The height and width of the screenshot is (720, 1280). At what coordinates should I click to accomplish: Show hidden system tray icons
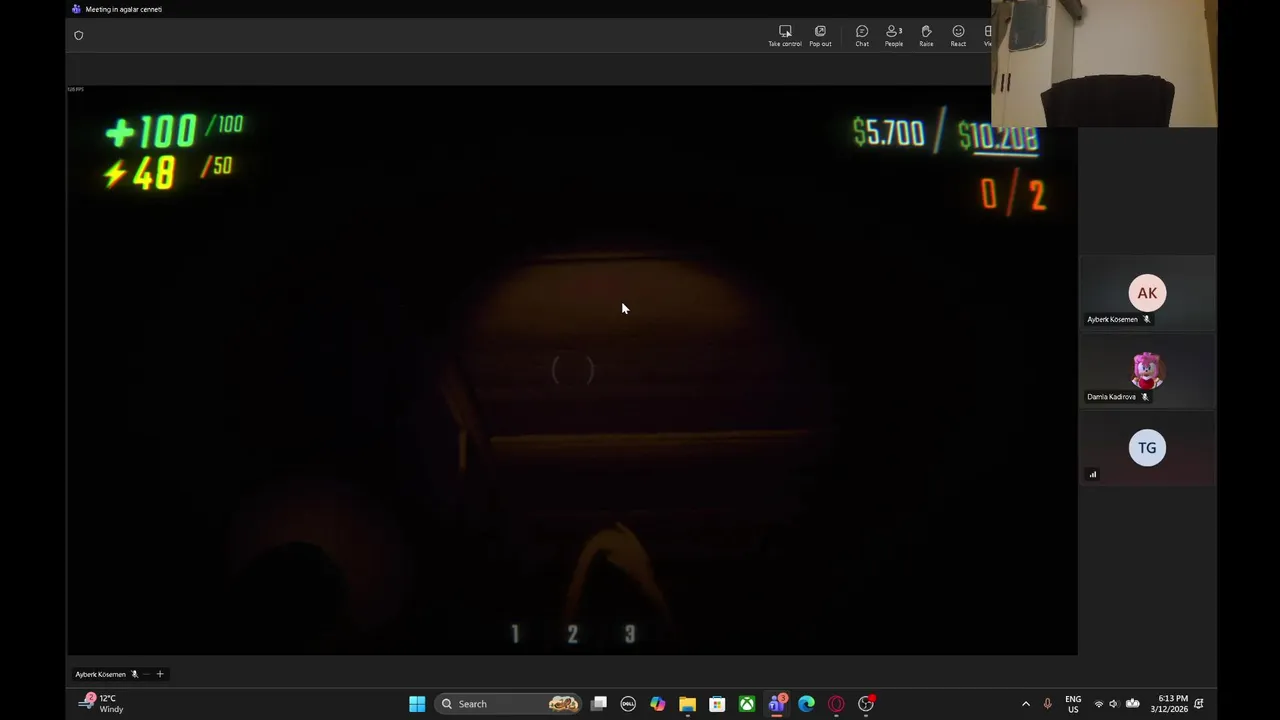tap(1025, 704)
